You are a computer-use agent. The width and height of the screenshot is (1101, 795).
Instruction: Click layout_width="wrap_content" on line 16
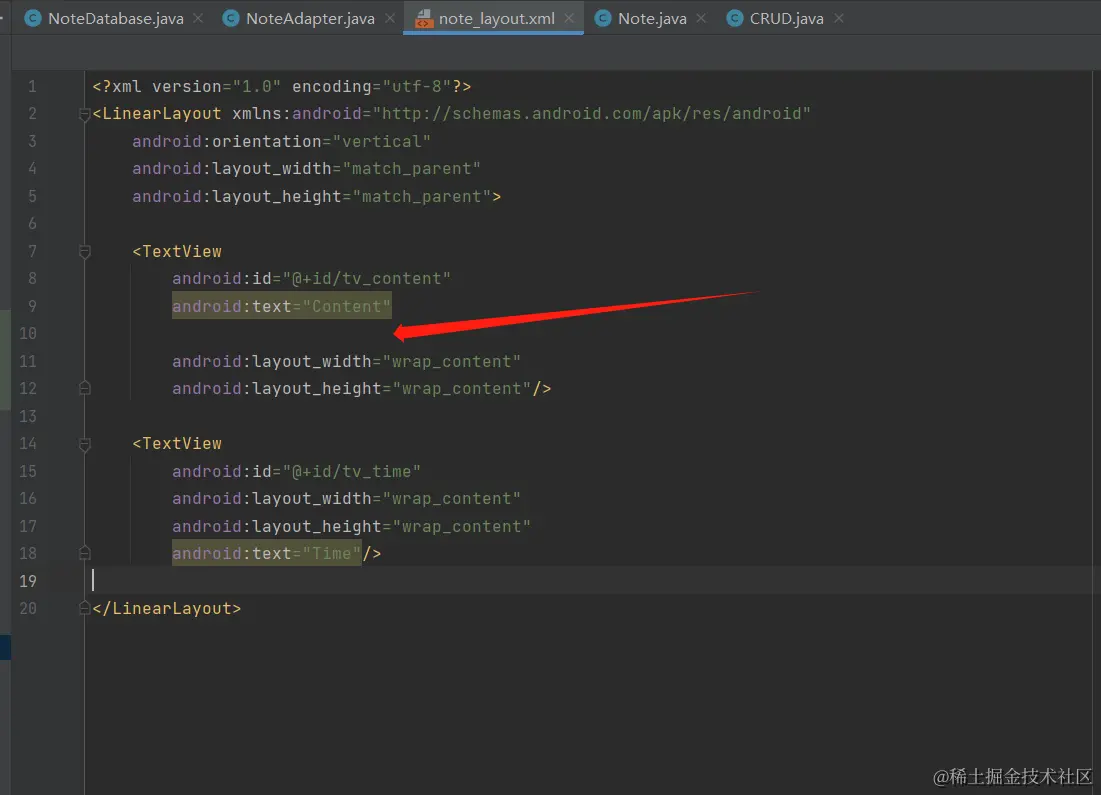[x=346, y=499]
